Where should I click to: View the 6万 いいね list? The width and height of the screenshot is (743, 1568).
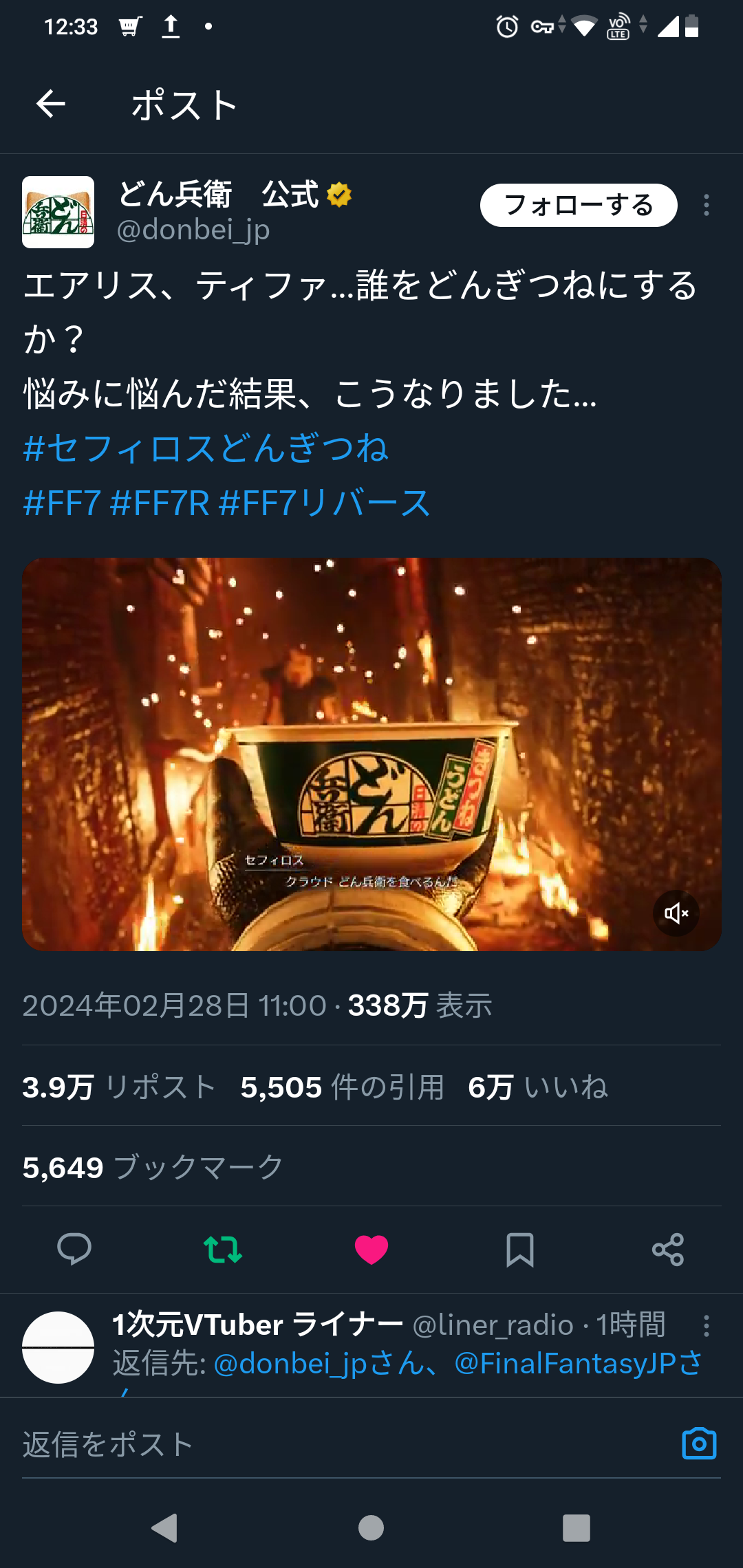point(538,1087)
